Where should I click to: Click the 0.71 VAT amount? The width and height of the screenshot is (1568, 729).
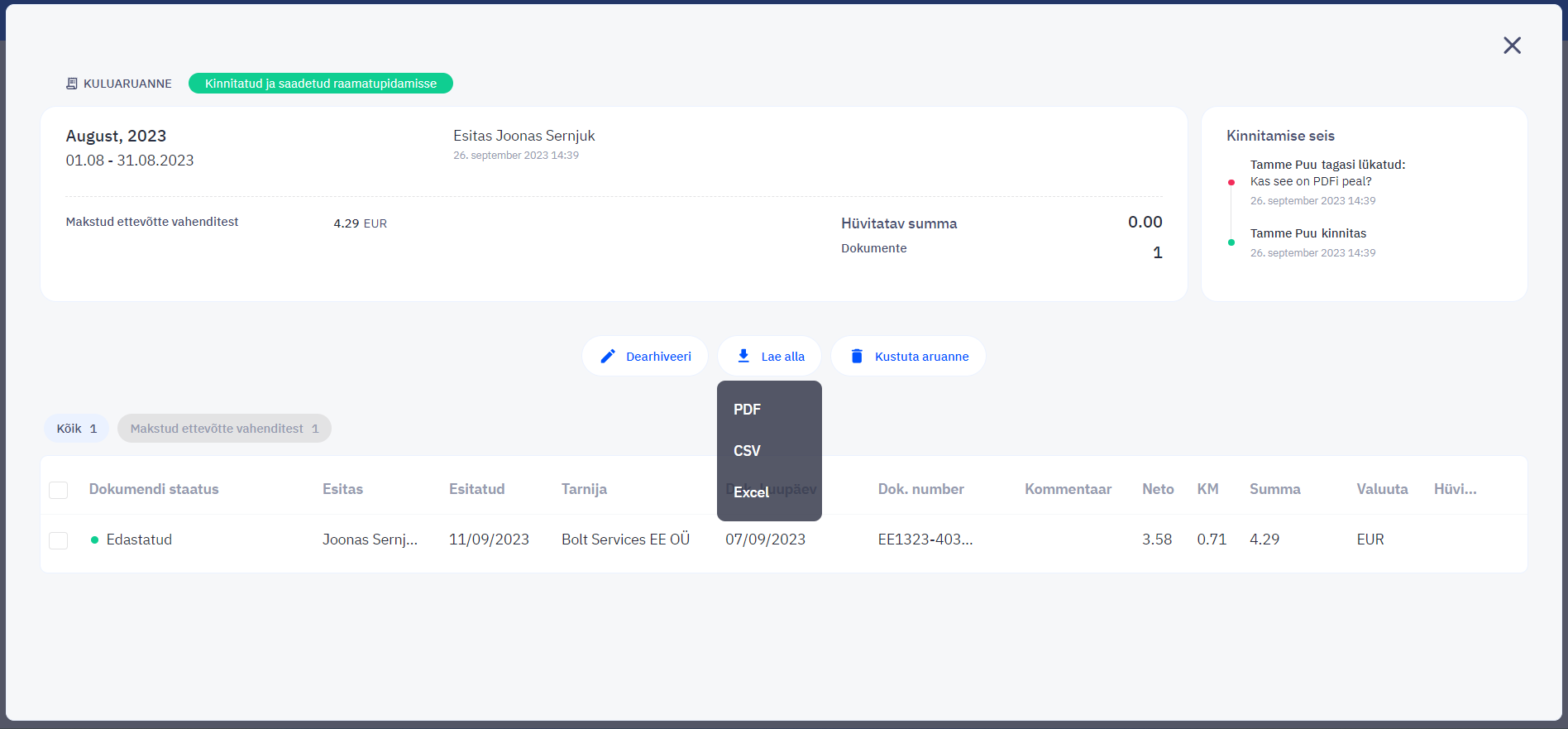point(1212,540)
